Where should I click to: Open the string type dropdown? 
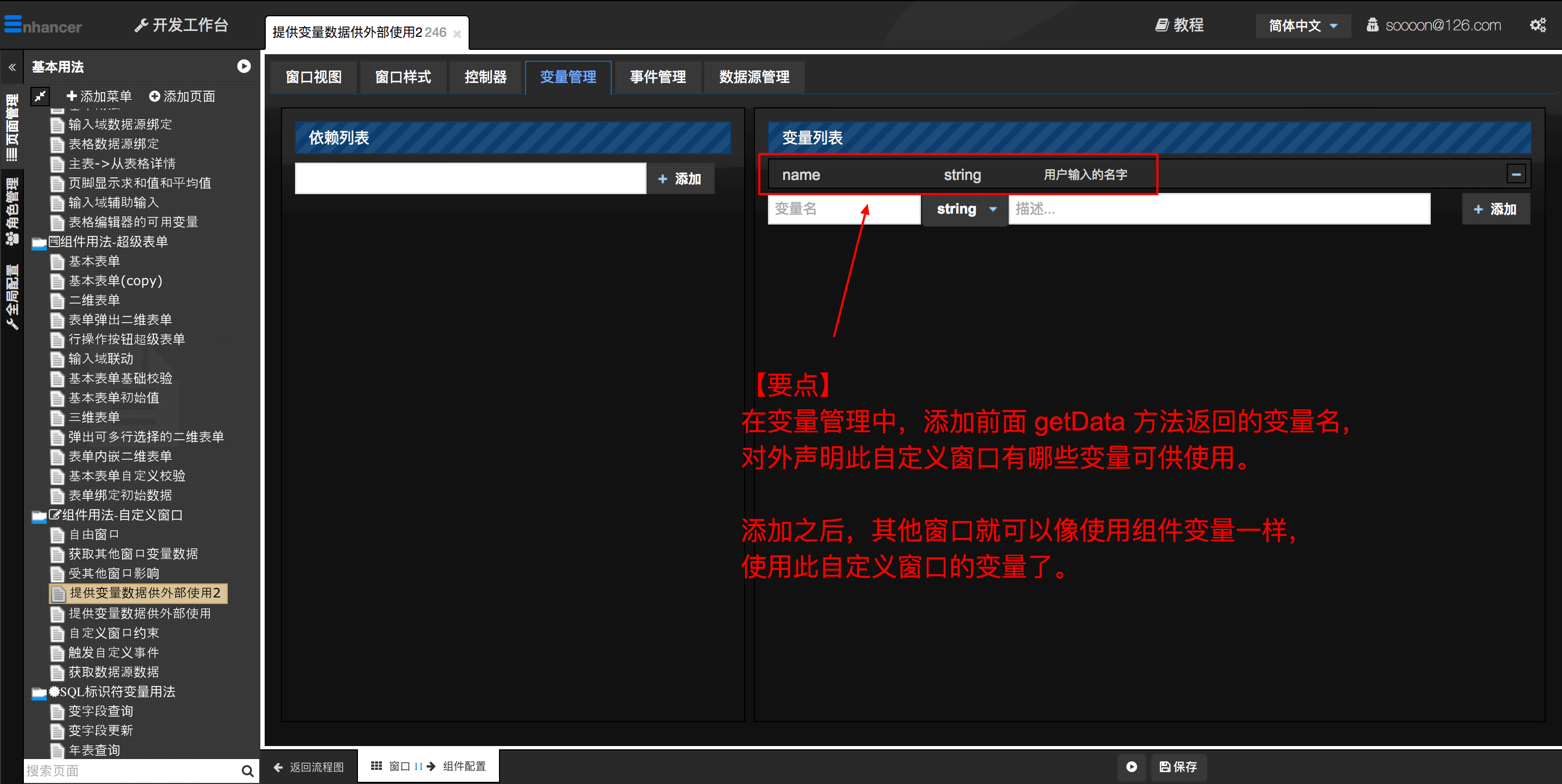[965, 209]
